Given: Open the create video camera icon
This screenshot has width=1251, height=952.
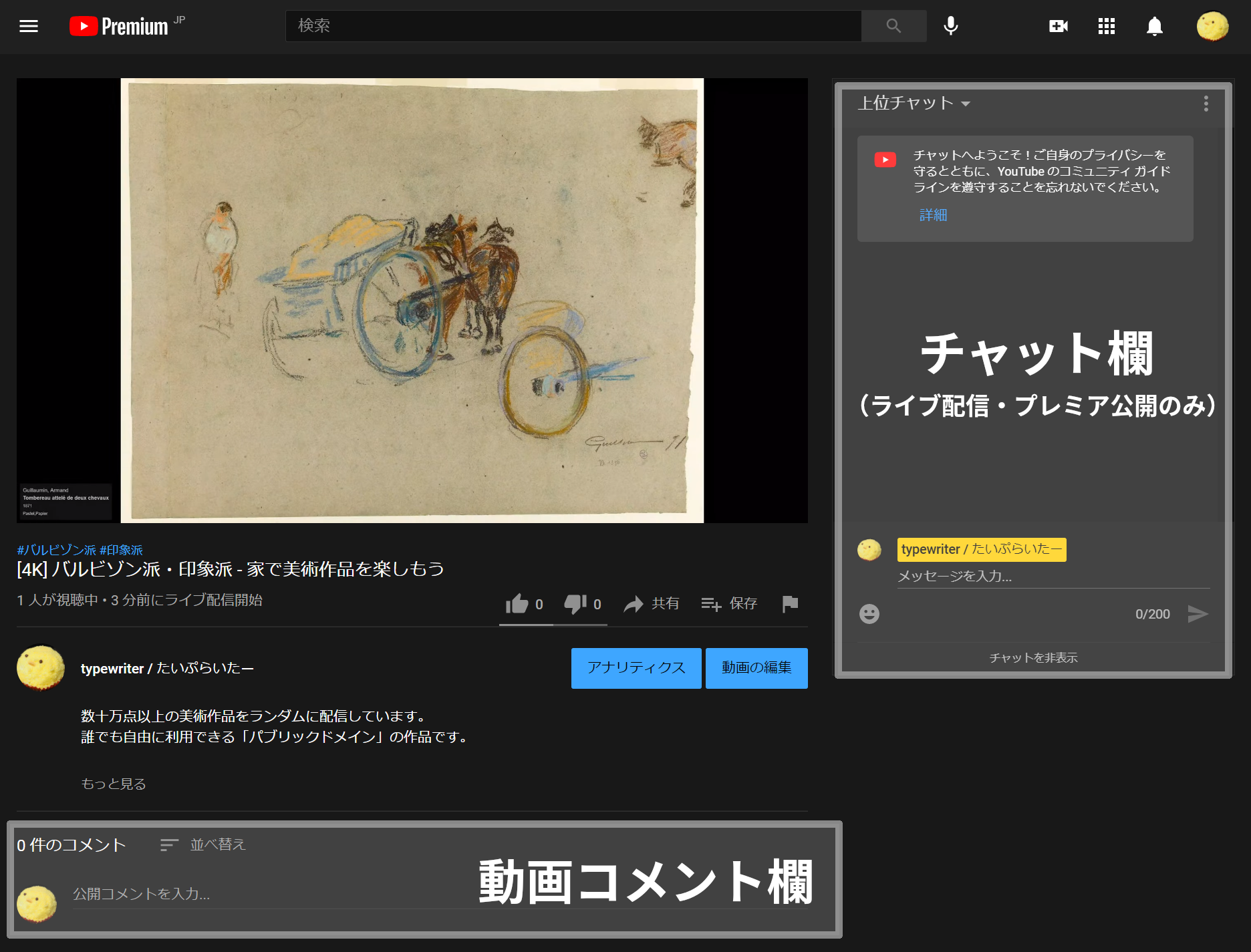Looking at the screenshot, I should pyautogui.click(x=1059, y=26).
